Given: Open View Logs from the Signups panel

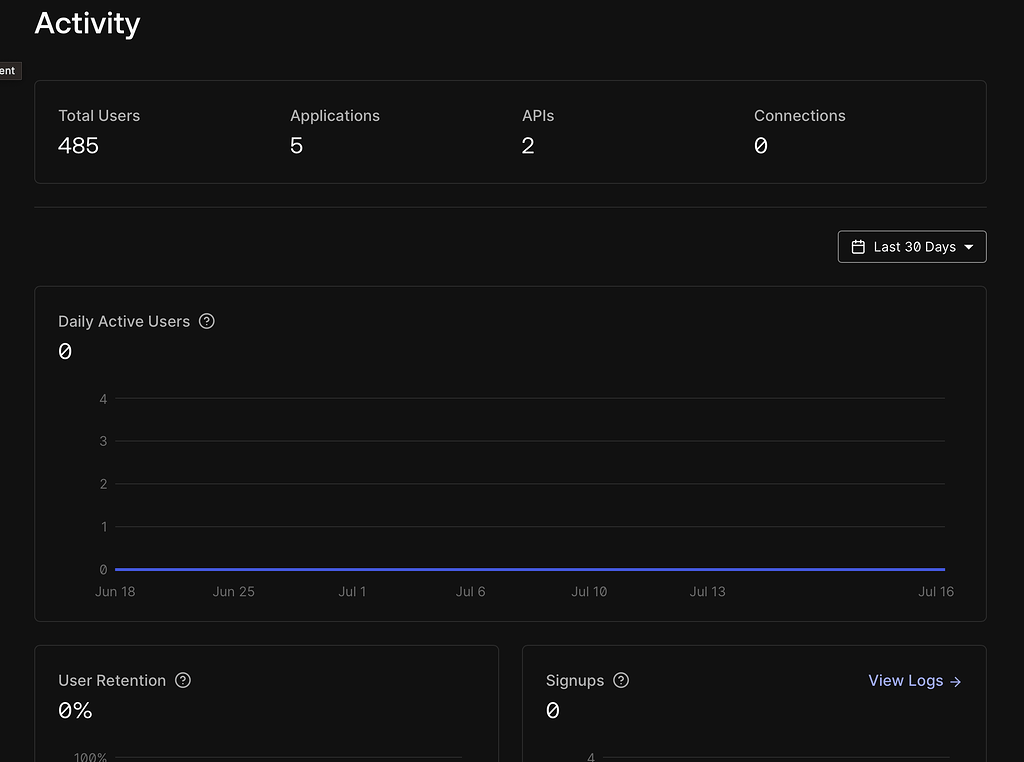Looking at the screenshot, I should click(x=905, y=680).
